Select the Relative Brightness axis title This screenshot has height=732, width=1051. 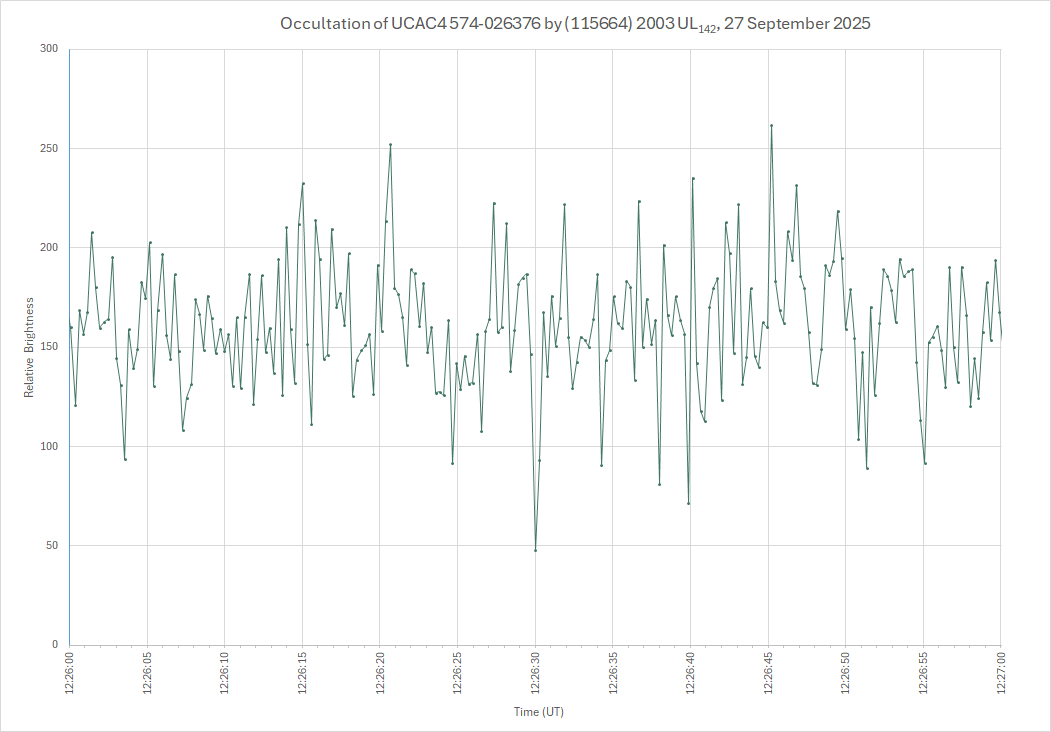[29, 347]
